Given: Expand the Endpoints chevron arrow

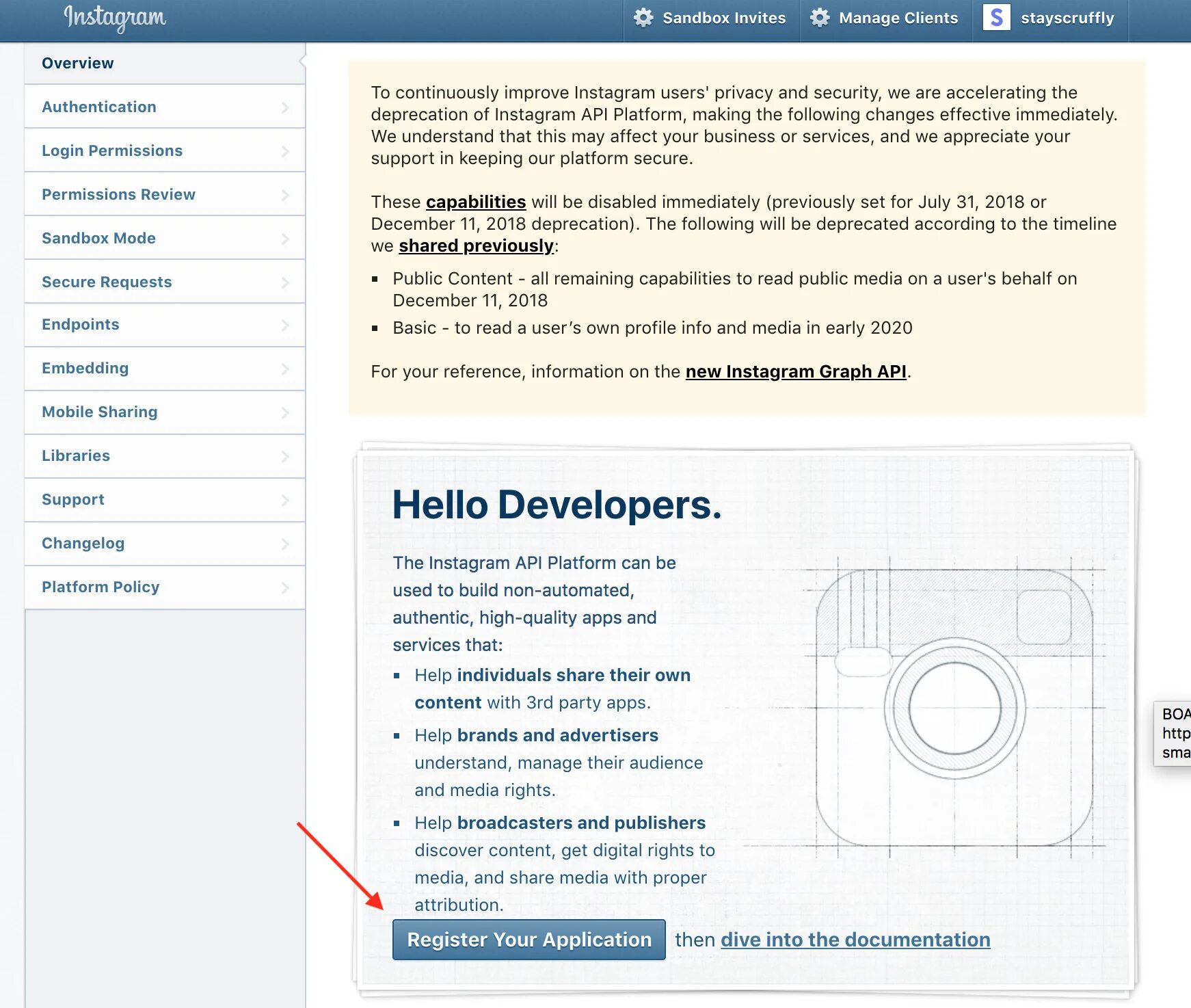Looking at the screenshot, I should pyautogui.click(x=285, y=326).
